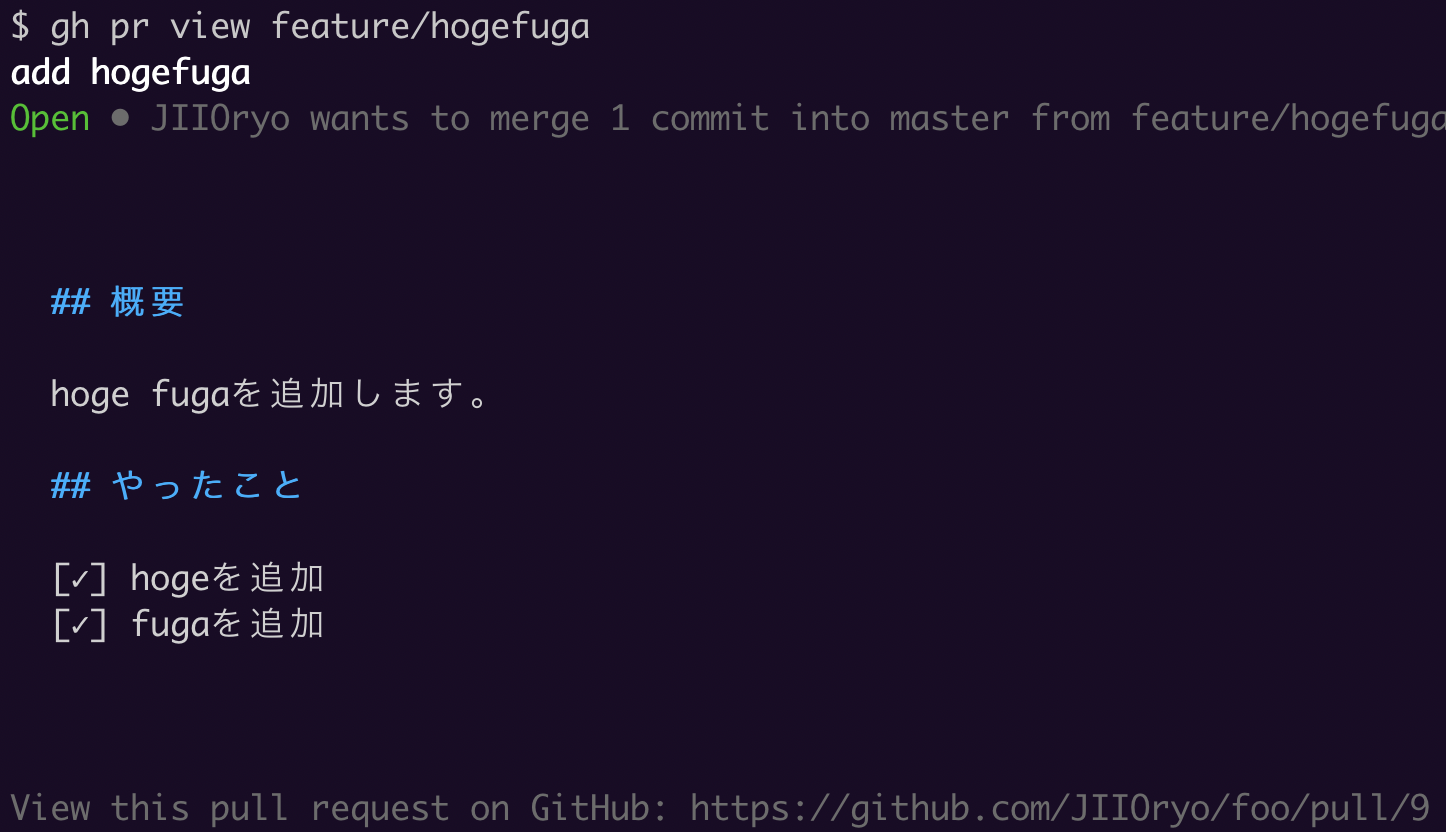Click the hoge fugaを追加します description line

(270, 395)
